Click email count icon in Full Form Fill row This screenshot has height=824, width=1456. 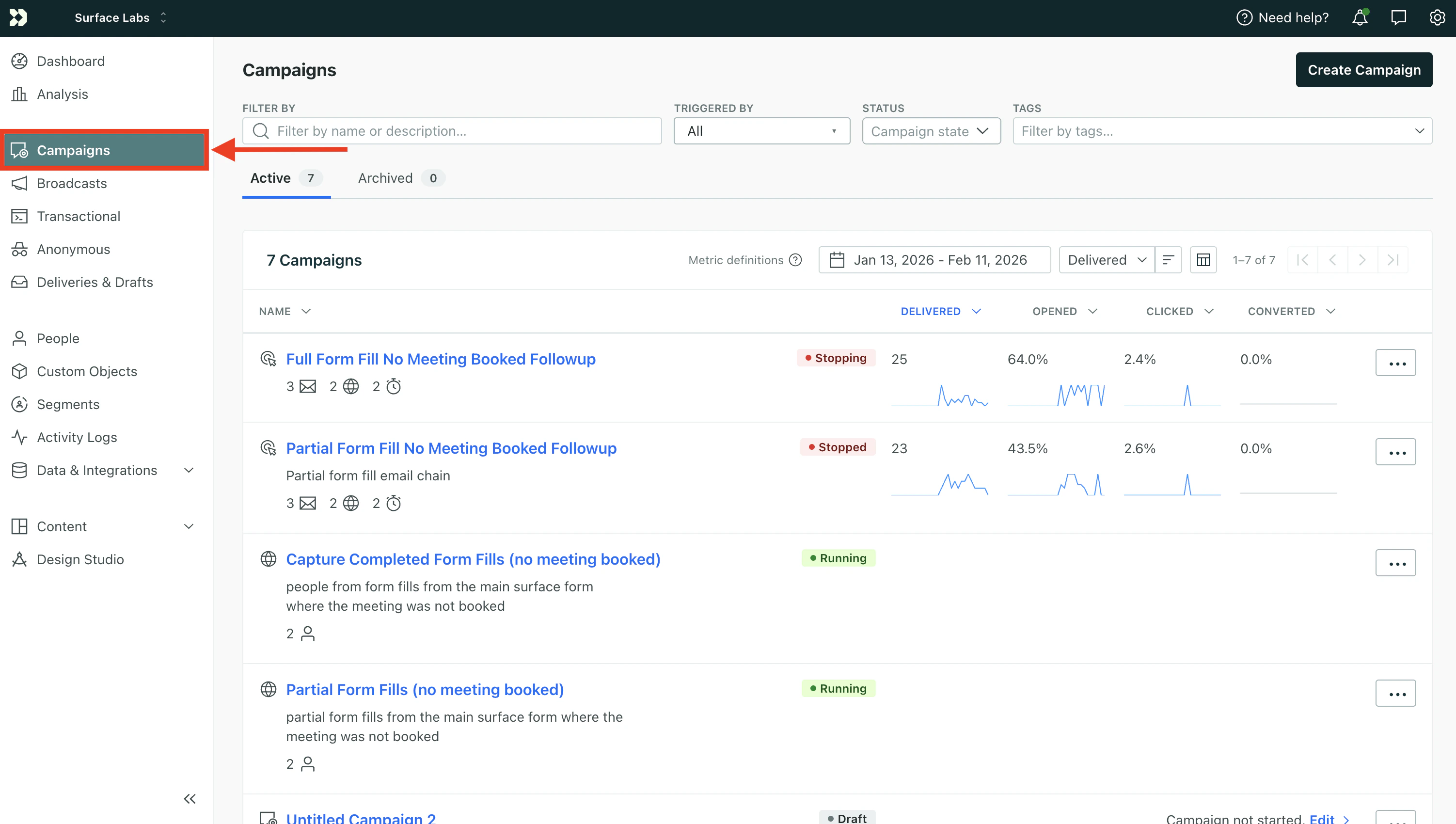(308, 386)
